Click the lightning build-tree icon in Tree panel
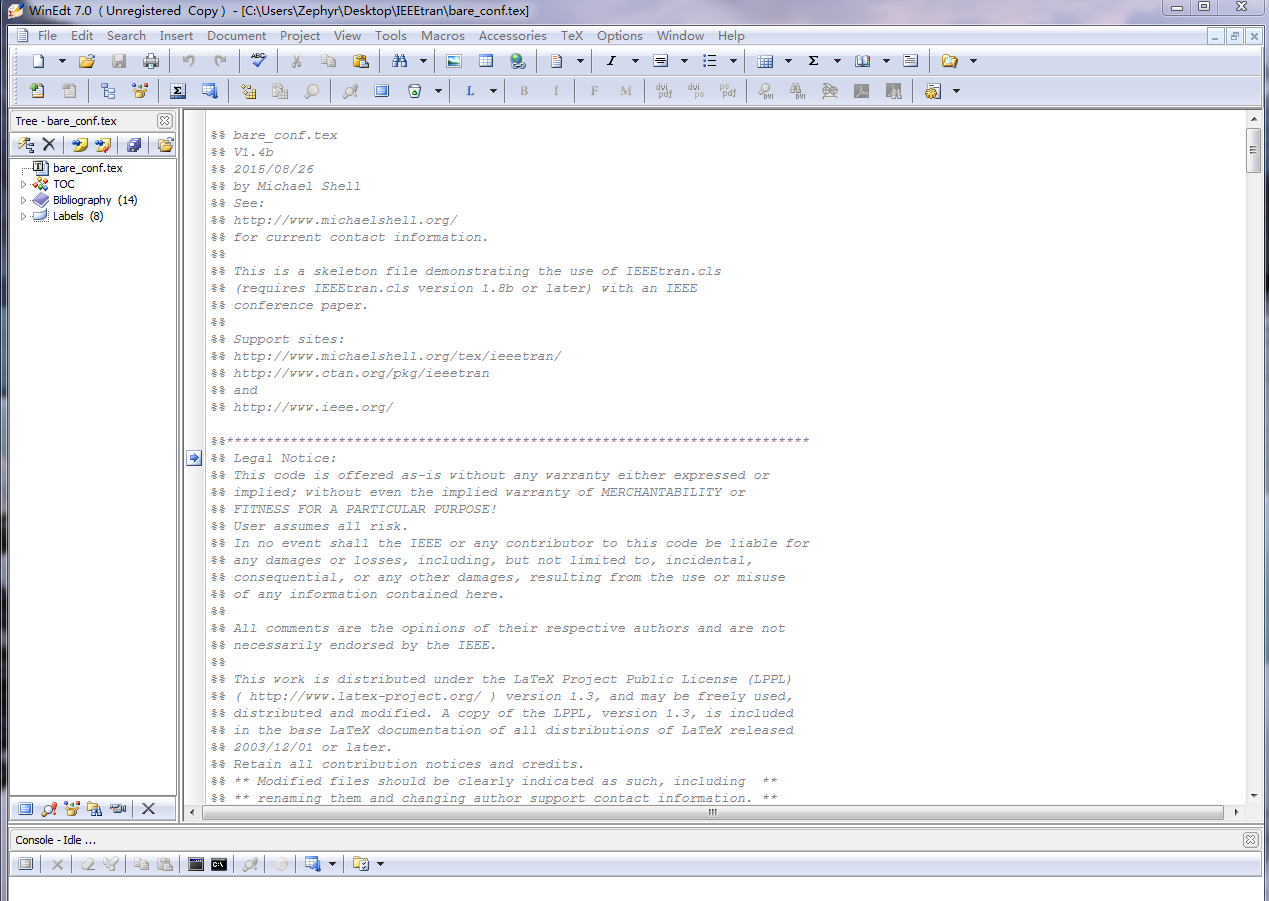 pos(27,145)
